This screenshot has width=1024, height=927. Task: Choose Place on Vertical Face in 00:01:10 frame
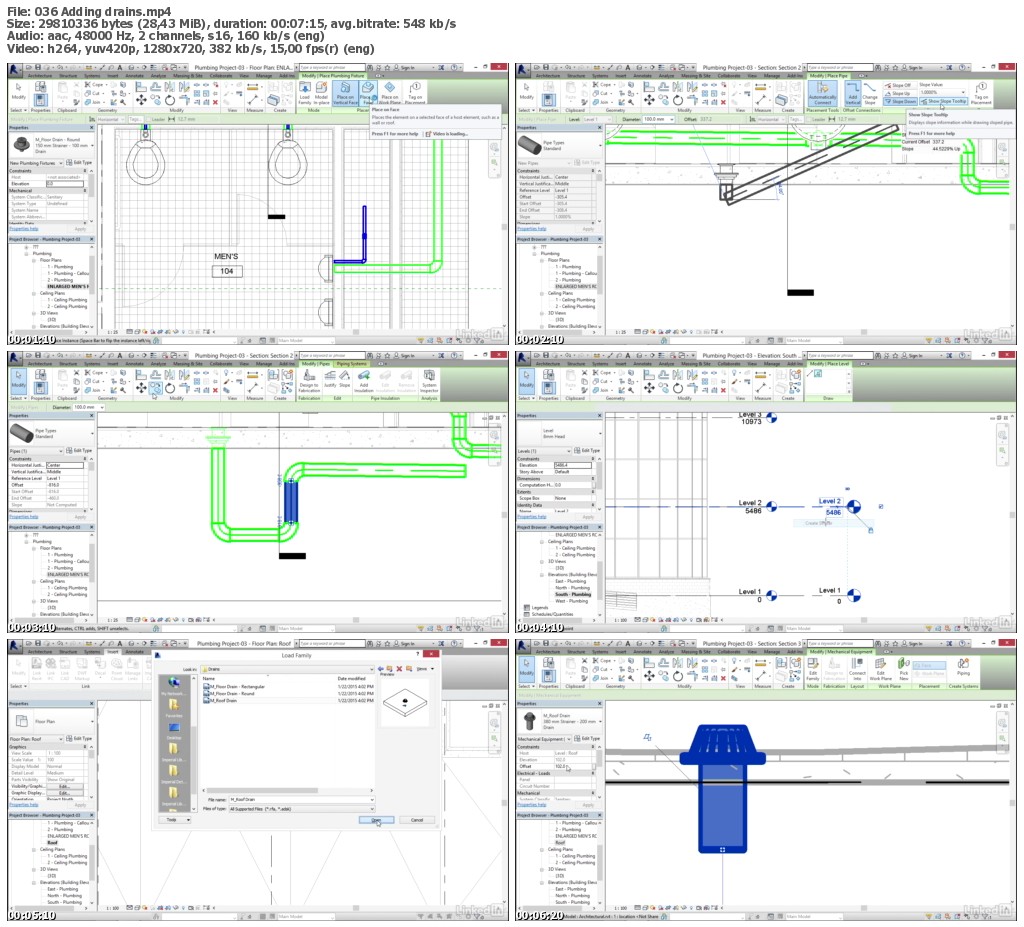[345, 93]
